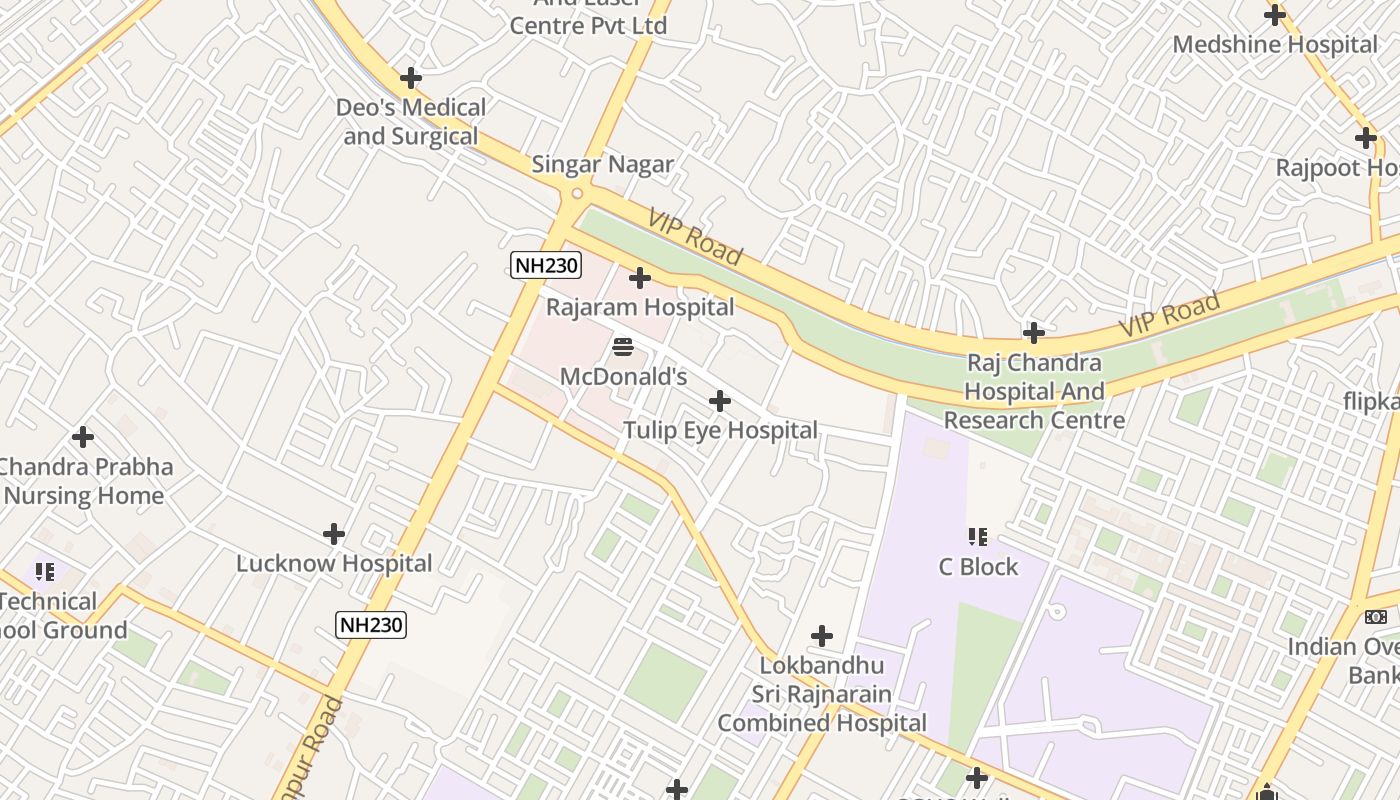Click the Rajpoot hospital cross marker

click(x=1366, y=138)
